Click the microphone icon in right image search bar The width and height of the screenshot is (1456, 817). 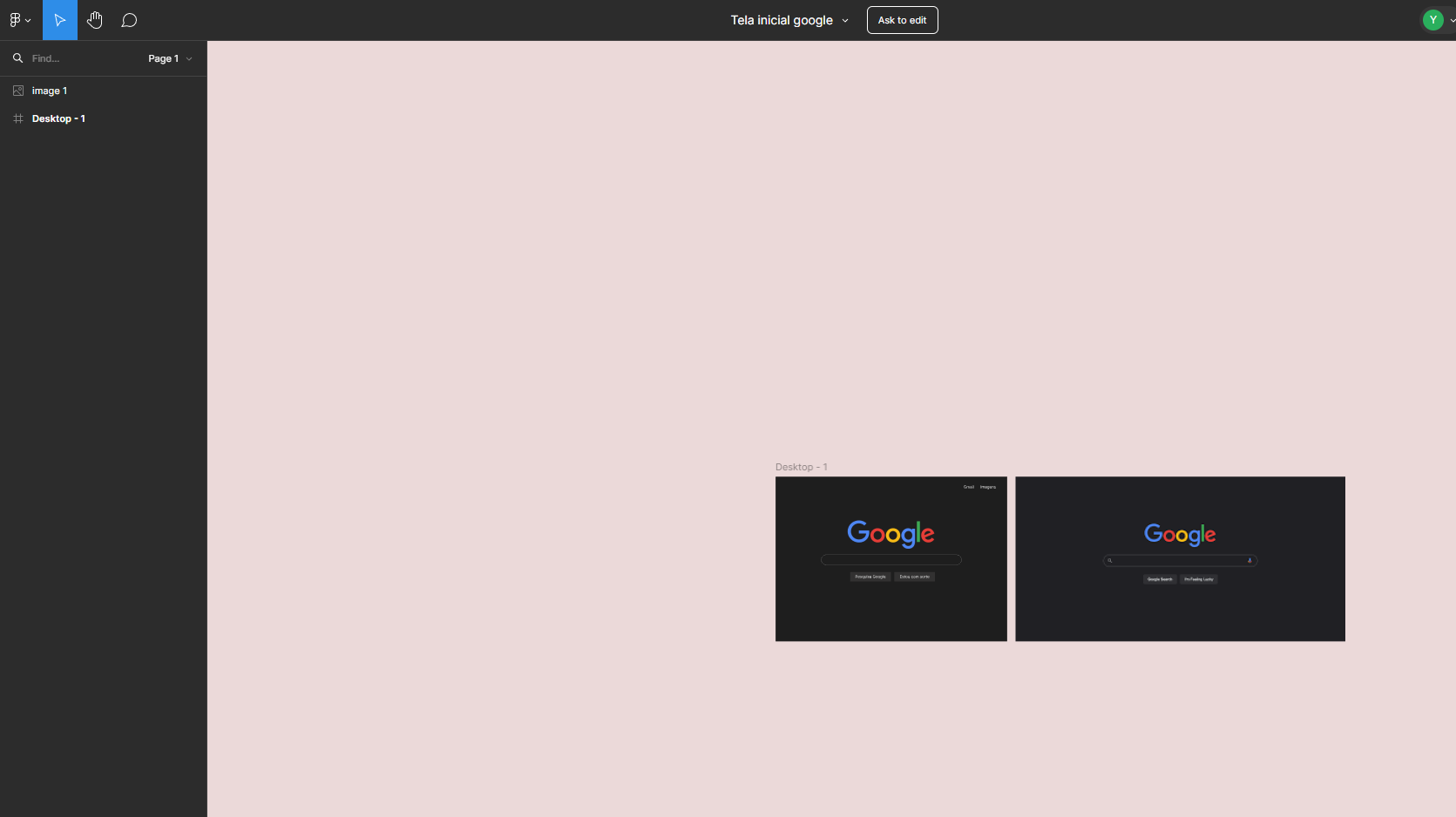[1249, 561]
